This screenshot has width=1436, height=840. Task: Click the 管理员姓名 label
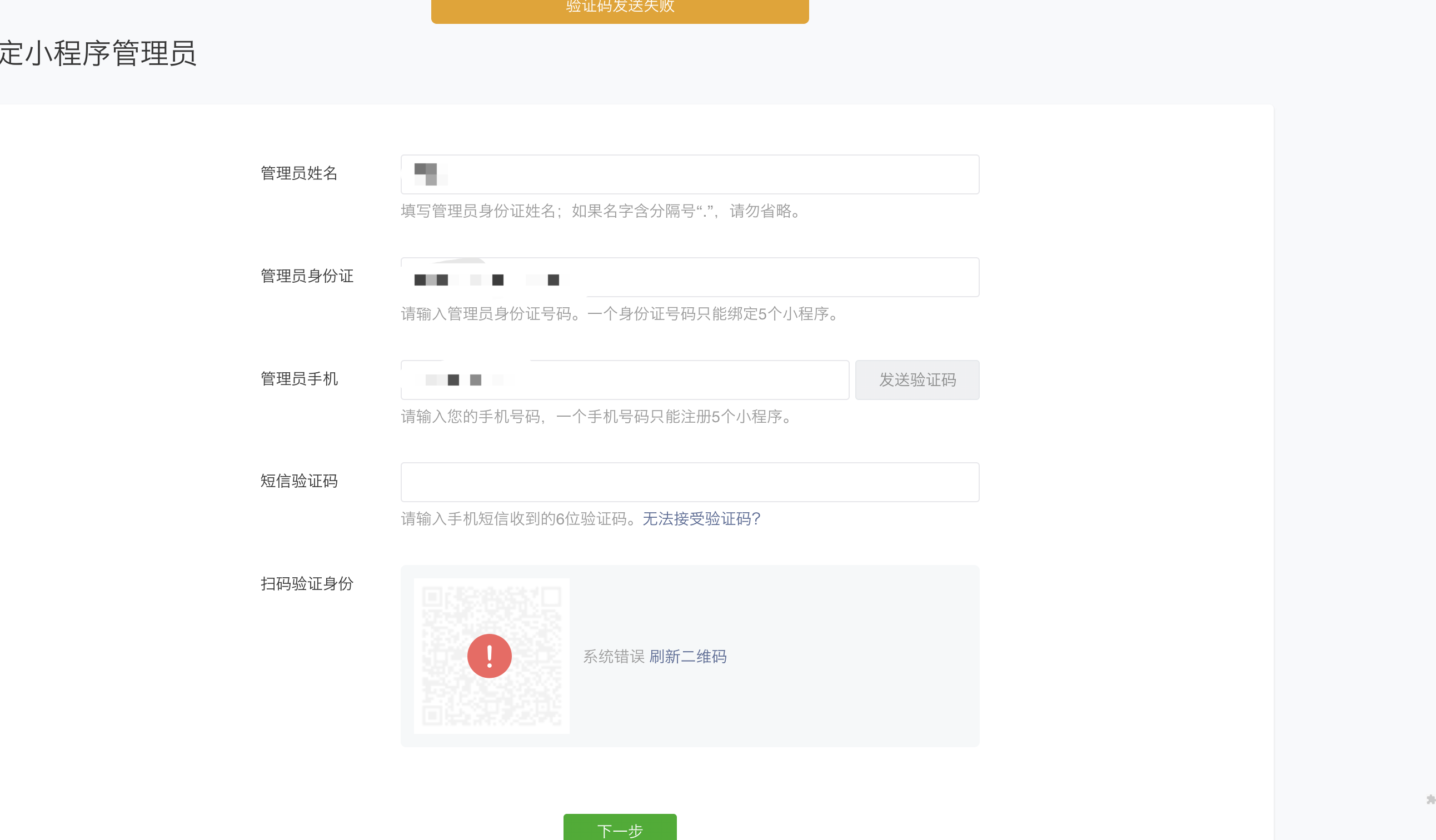coord(299,173)
